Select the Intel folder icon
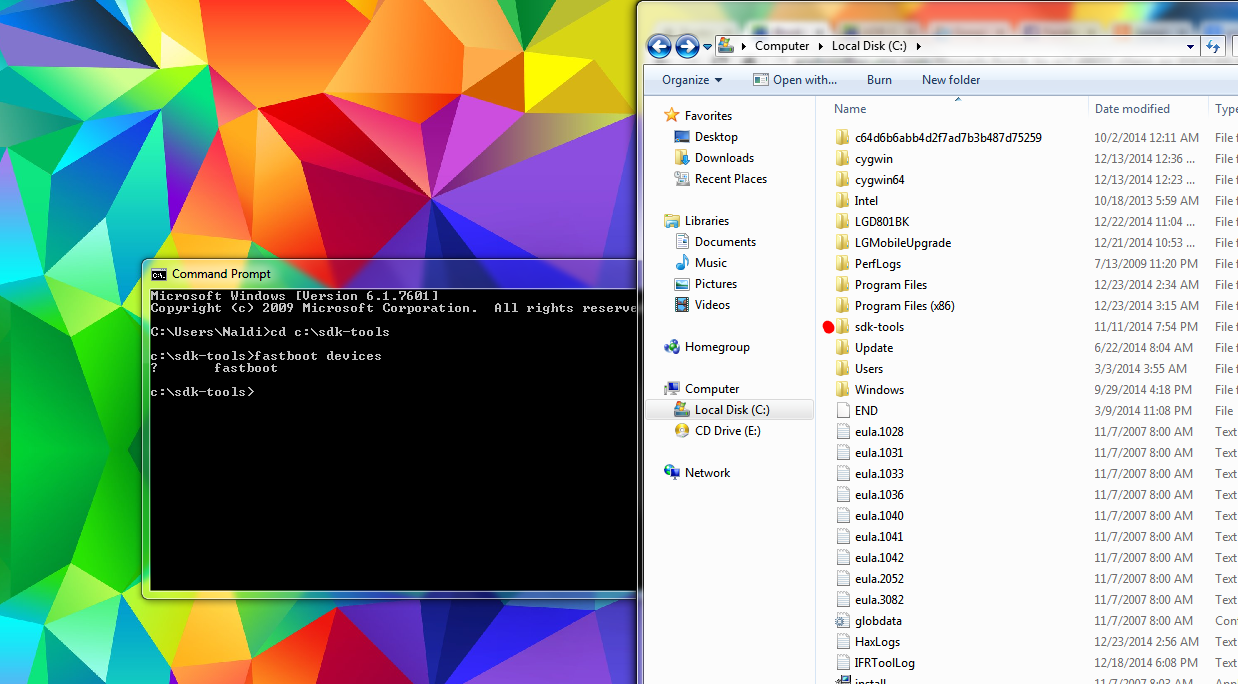1238x684 pixels. [x=842, y=201]
